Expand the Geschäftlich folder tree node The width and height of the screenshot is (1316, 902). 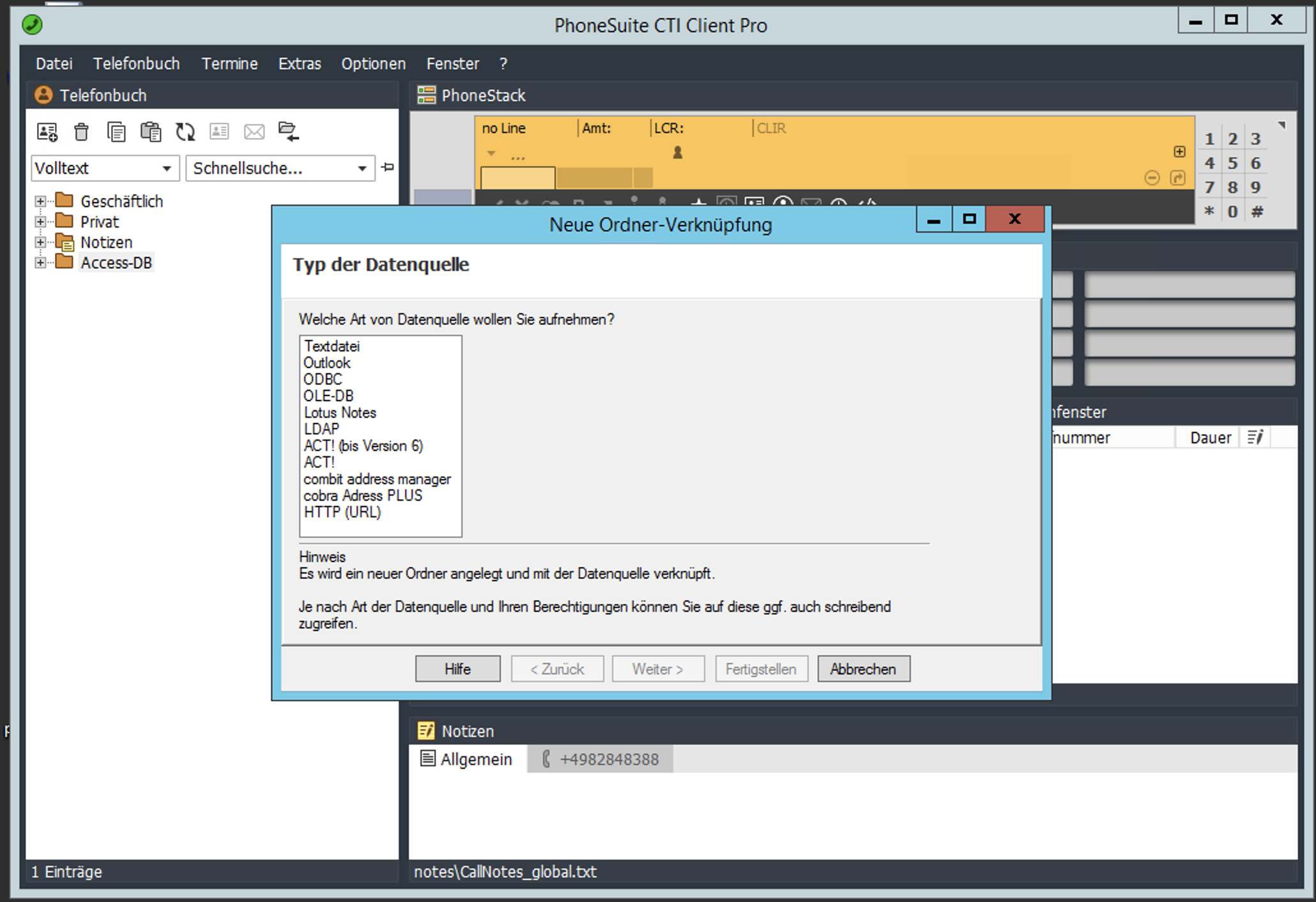coord(40,201)
